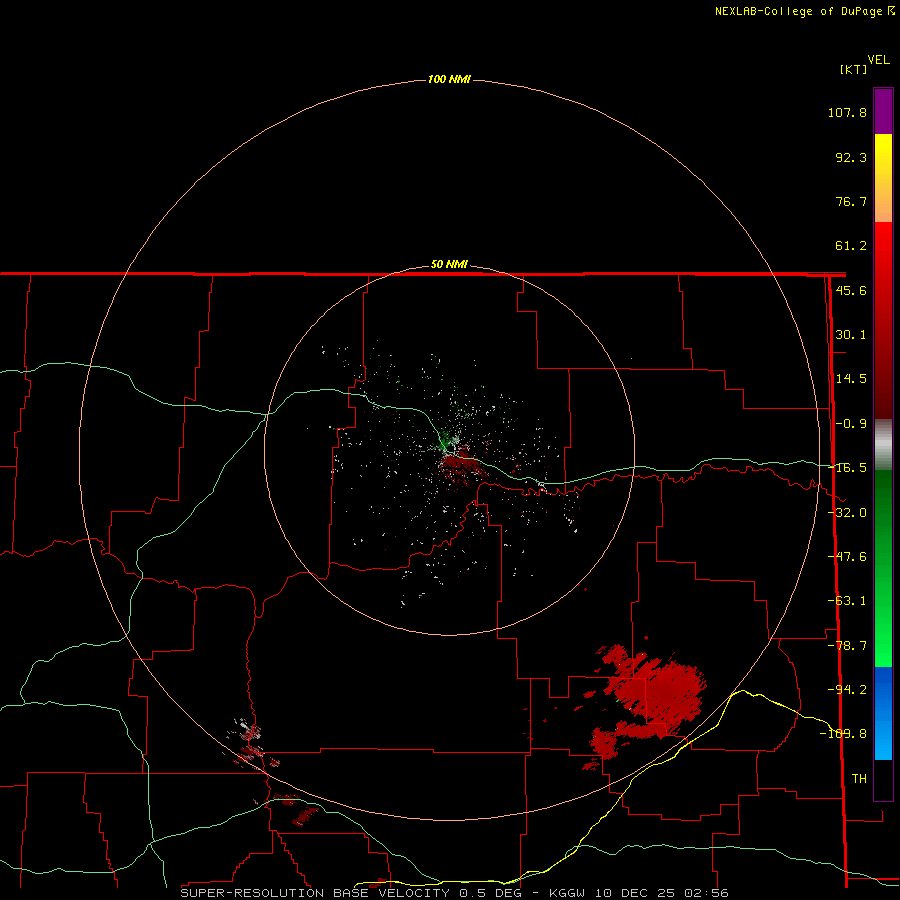Image resolution: width=900 pixels, height=900 pixels.
Task: Click the -16.5 velocity scale label
Action: [x=848, y=468]
